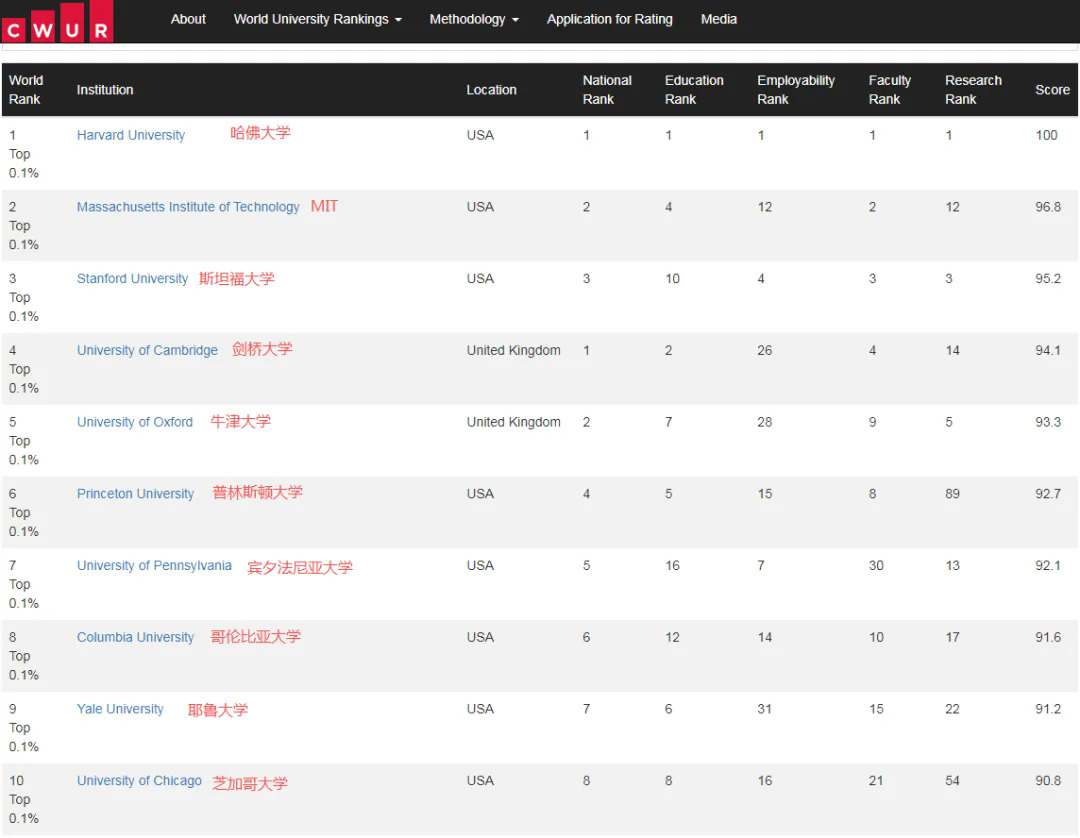Click Yale's research rank 22

(x=952, y=709)
